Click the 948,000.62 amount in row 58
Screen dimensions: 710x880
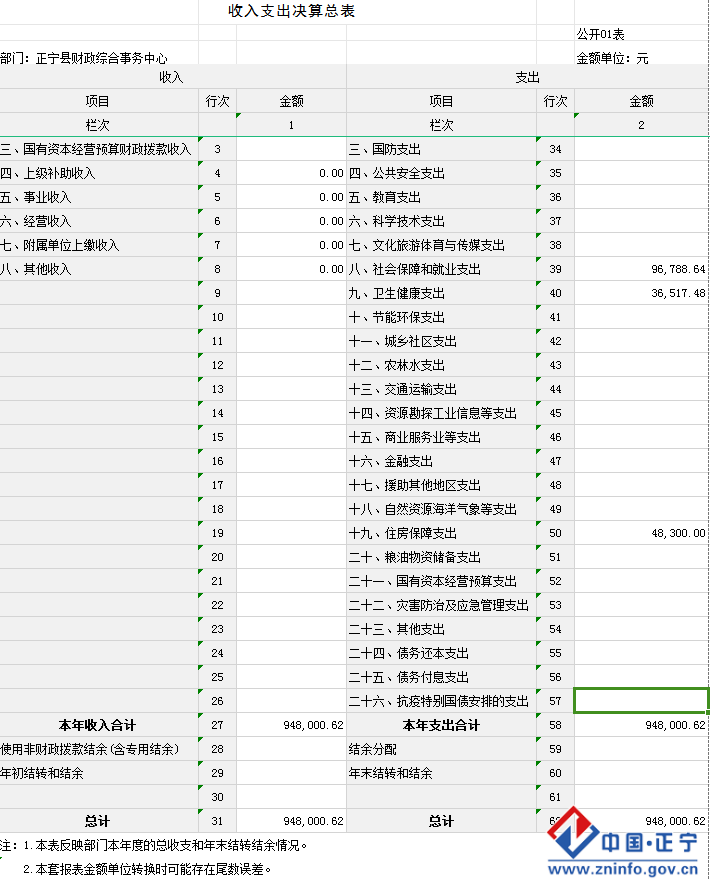coord(642,725)
